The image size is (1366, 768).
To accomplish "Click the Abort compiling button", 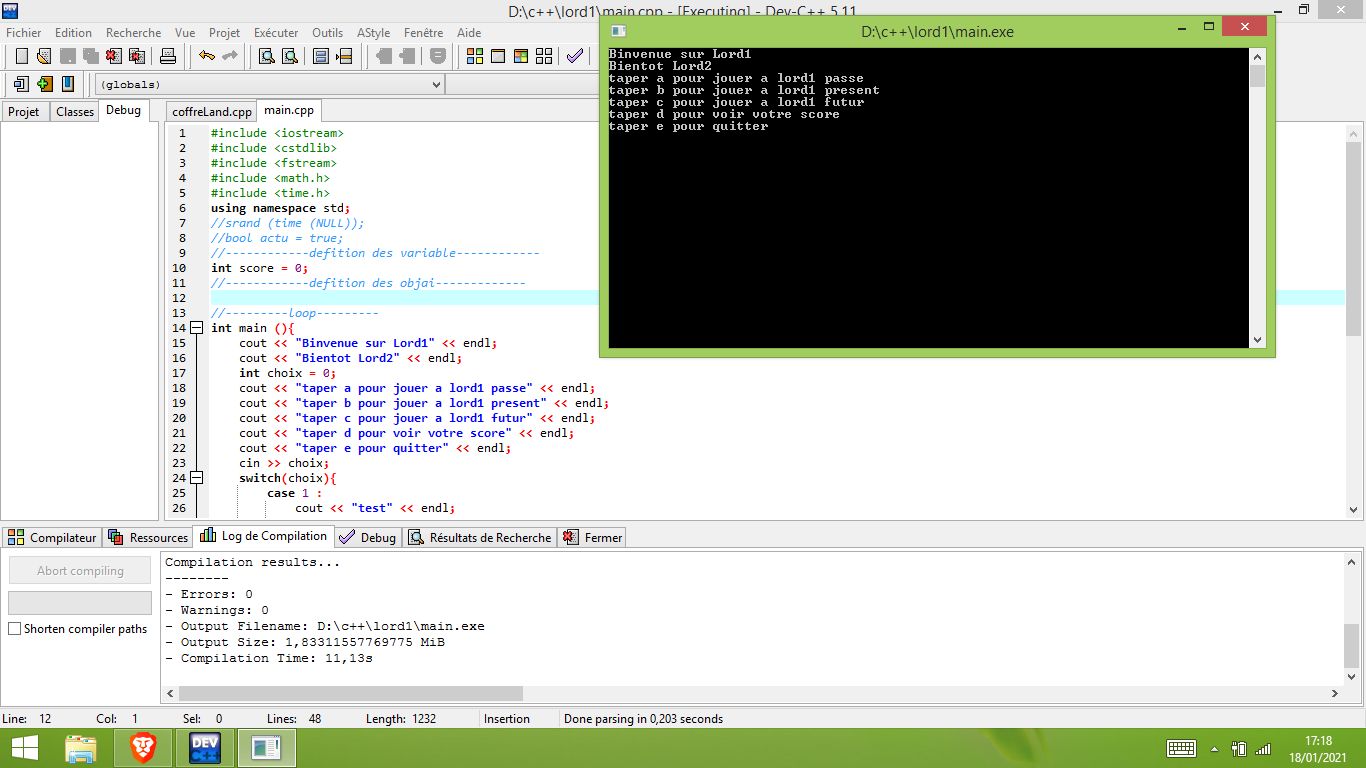I will pos(80,571).
